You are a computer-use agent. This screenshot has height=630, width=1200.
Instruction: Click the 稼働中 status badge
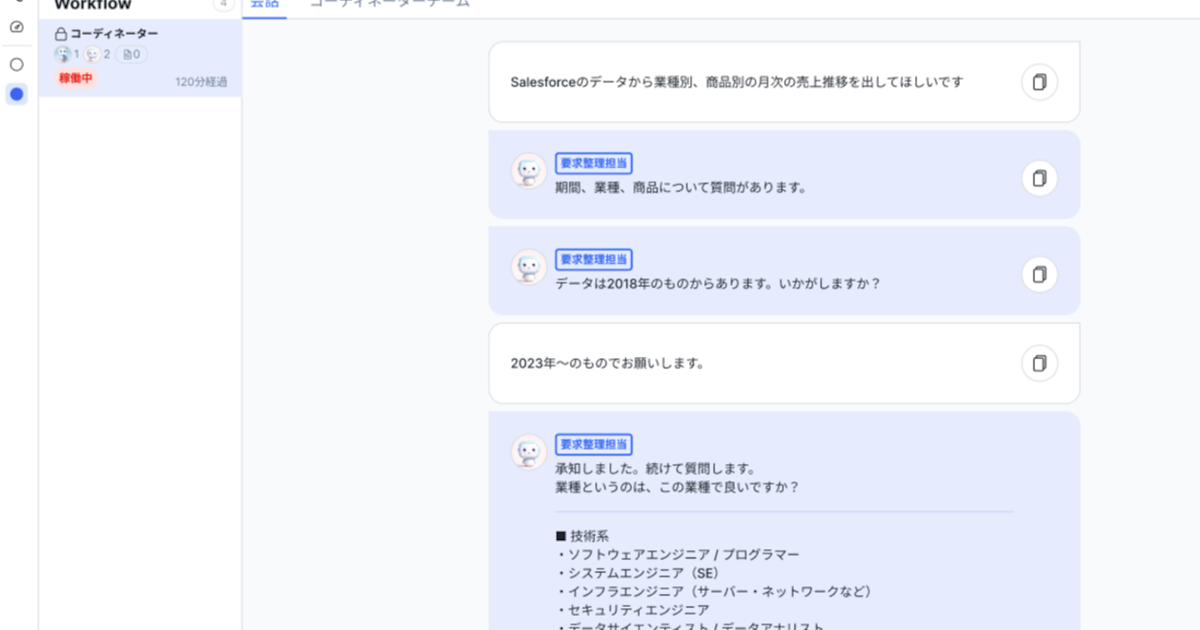tap(74, 78)
